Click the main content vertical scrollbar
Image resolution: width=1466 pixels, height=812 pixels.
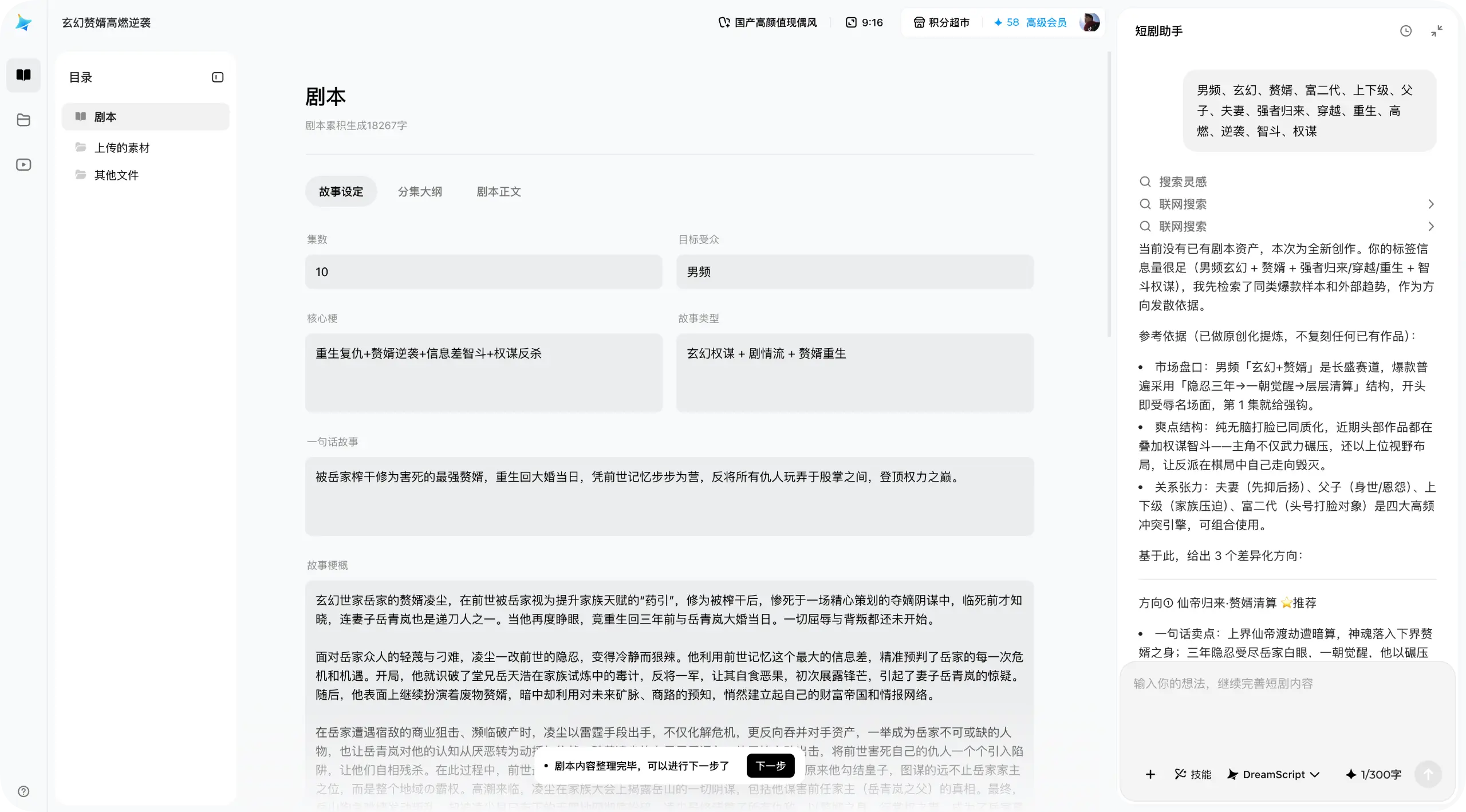[x=1109, y=195]
